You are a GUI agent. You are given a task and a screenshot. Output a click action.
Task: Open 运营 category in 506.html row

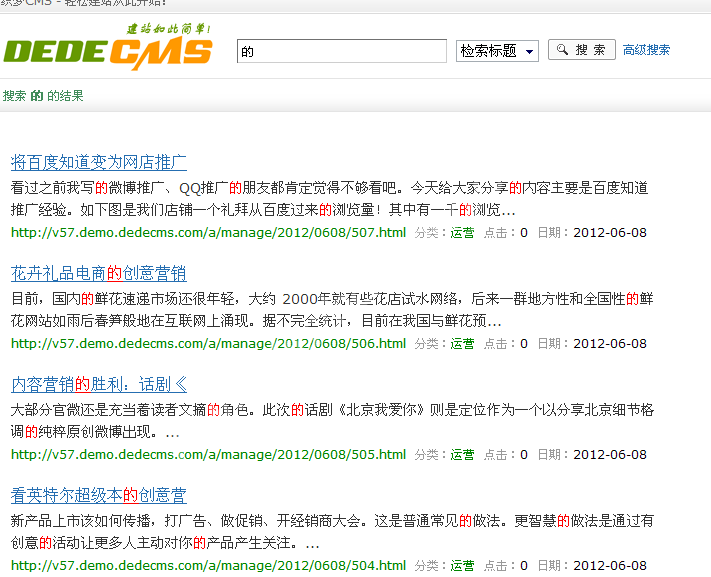pyautogui.click(x=462, y=344)
